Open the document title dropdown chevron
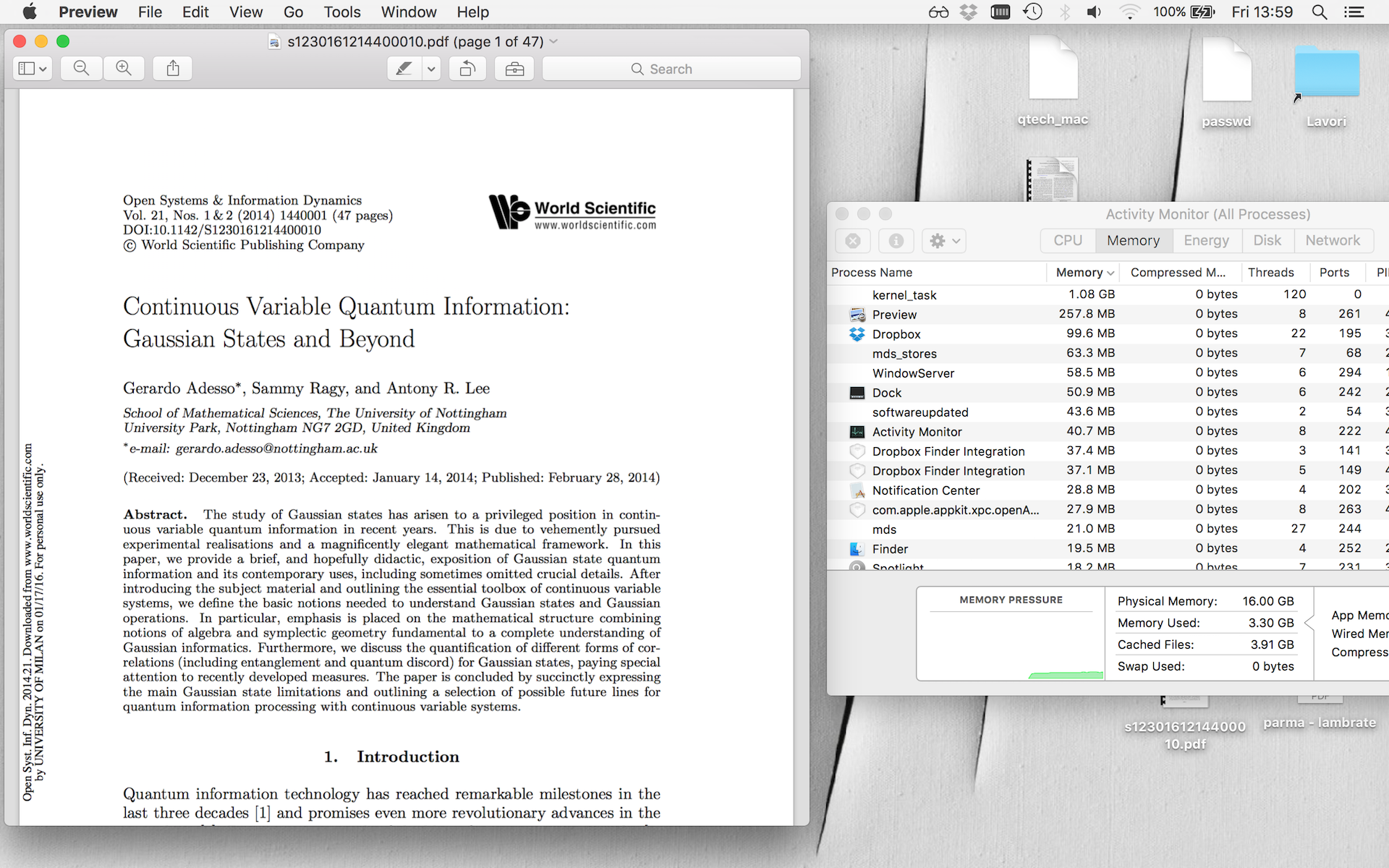This screenshot has height=868, width=1389. coord(554,42)
